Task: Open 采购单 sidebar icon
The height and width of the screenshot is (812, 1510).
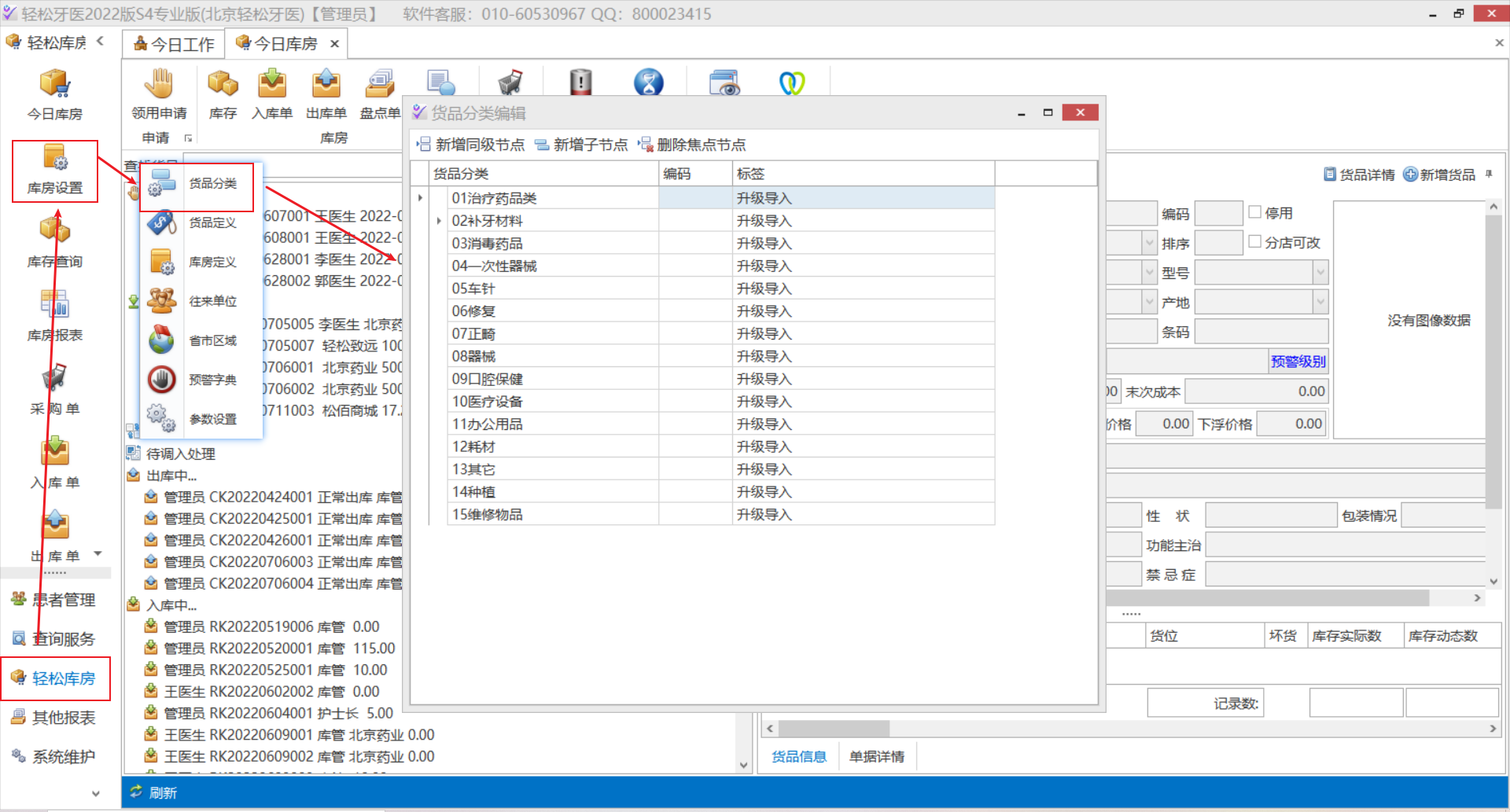Action: (x=55, y=390)
